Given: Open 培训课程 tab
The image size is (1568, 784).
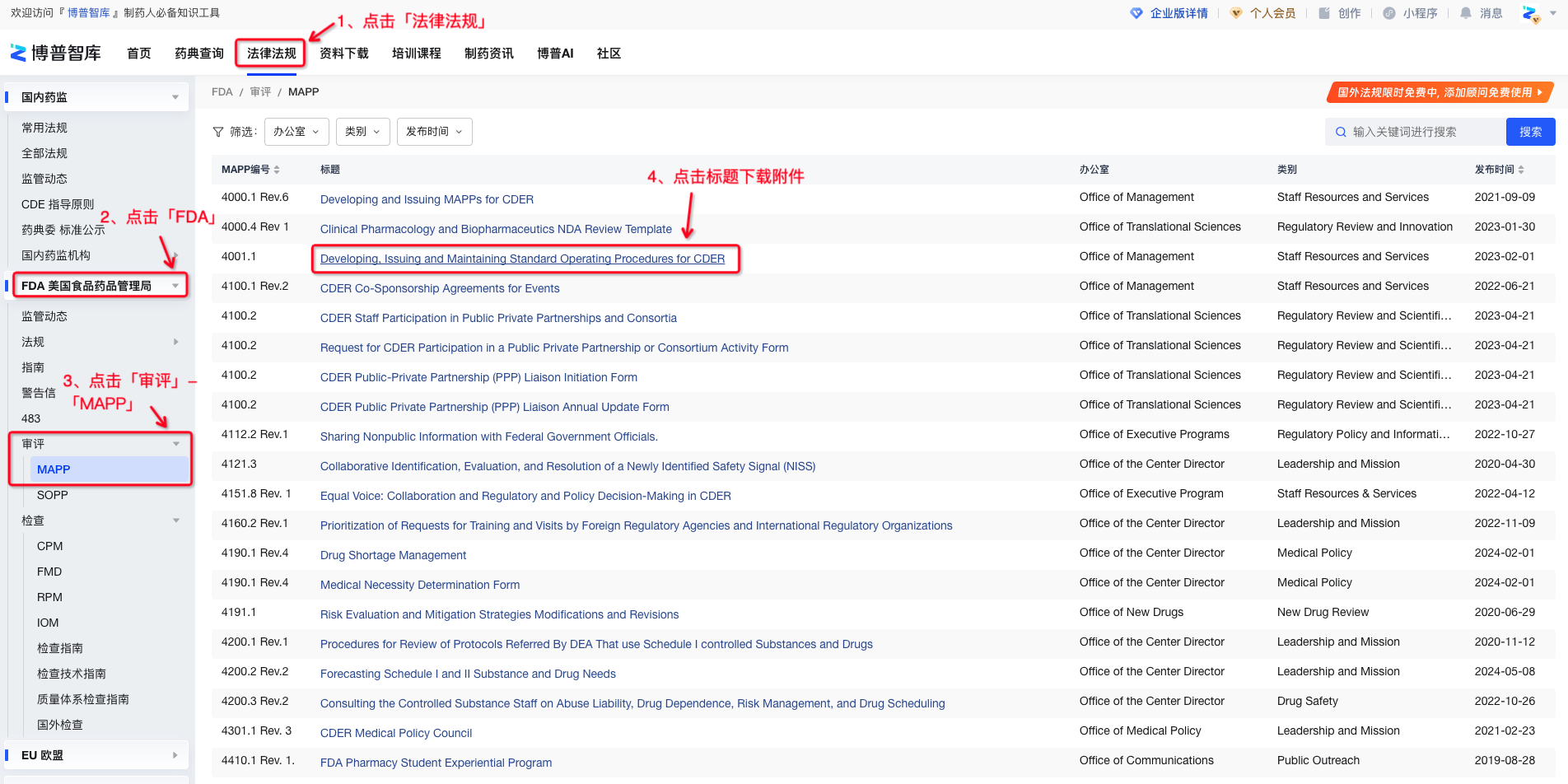Looking at the screenshot, I should coord(417,54).
